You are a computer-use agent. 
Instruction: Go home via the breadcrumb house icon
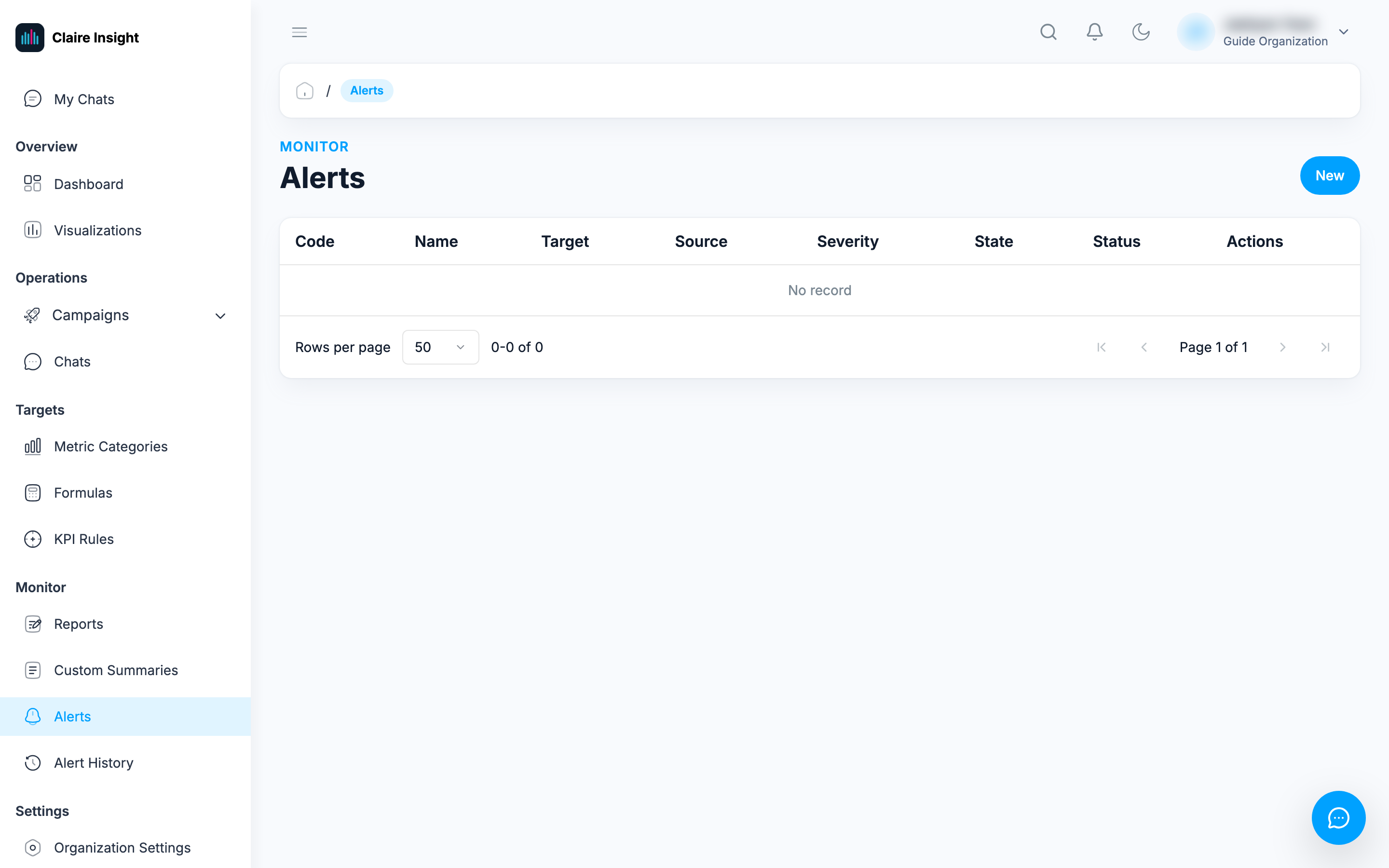(x=305, y=91)
